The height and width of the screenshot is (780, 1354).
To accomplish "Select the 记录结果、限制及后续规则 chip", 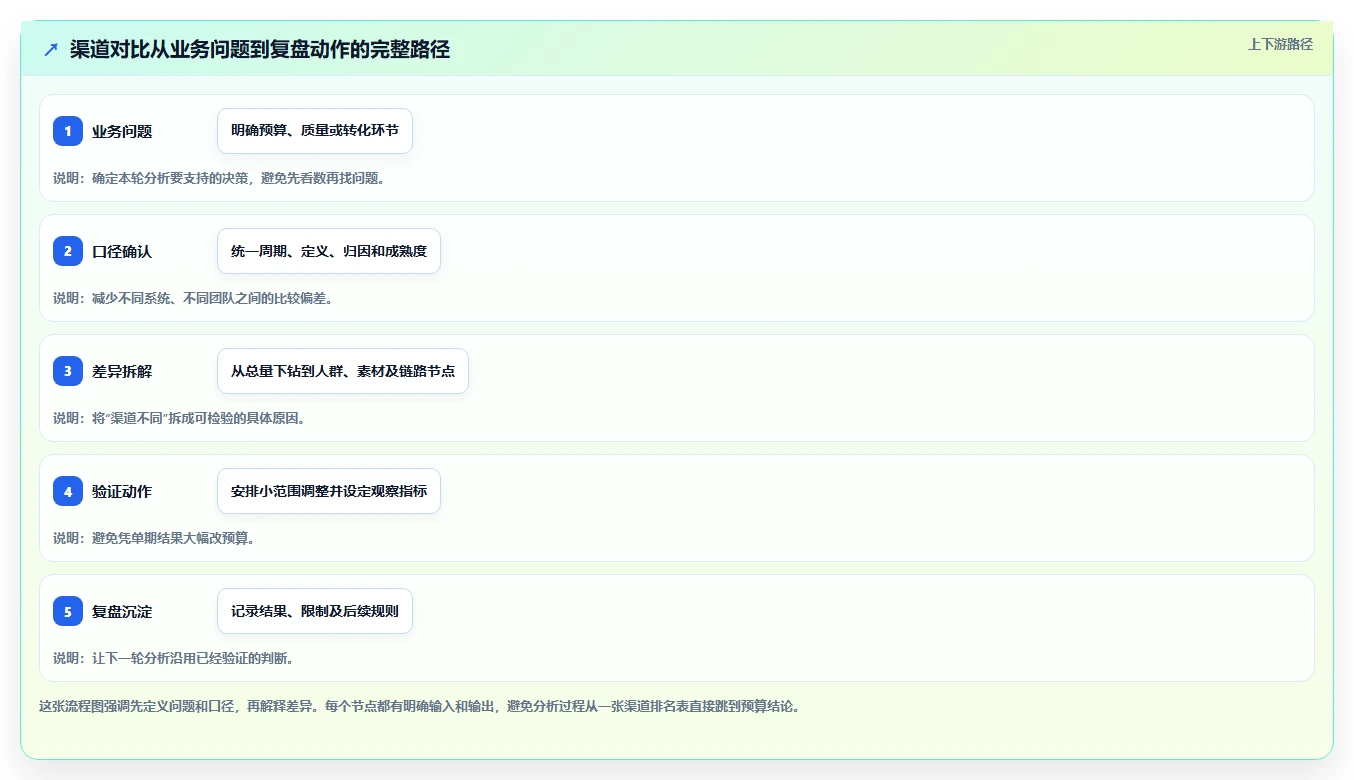I will pos(315,611).
